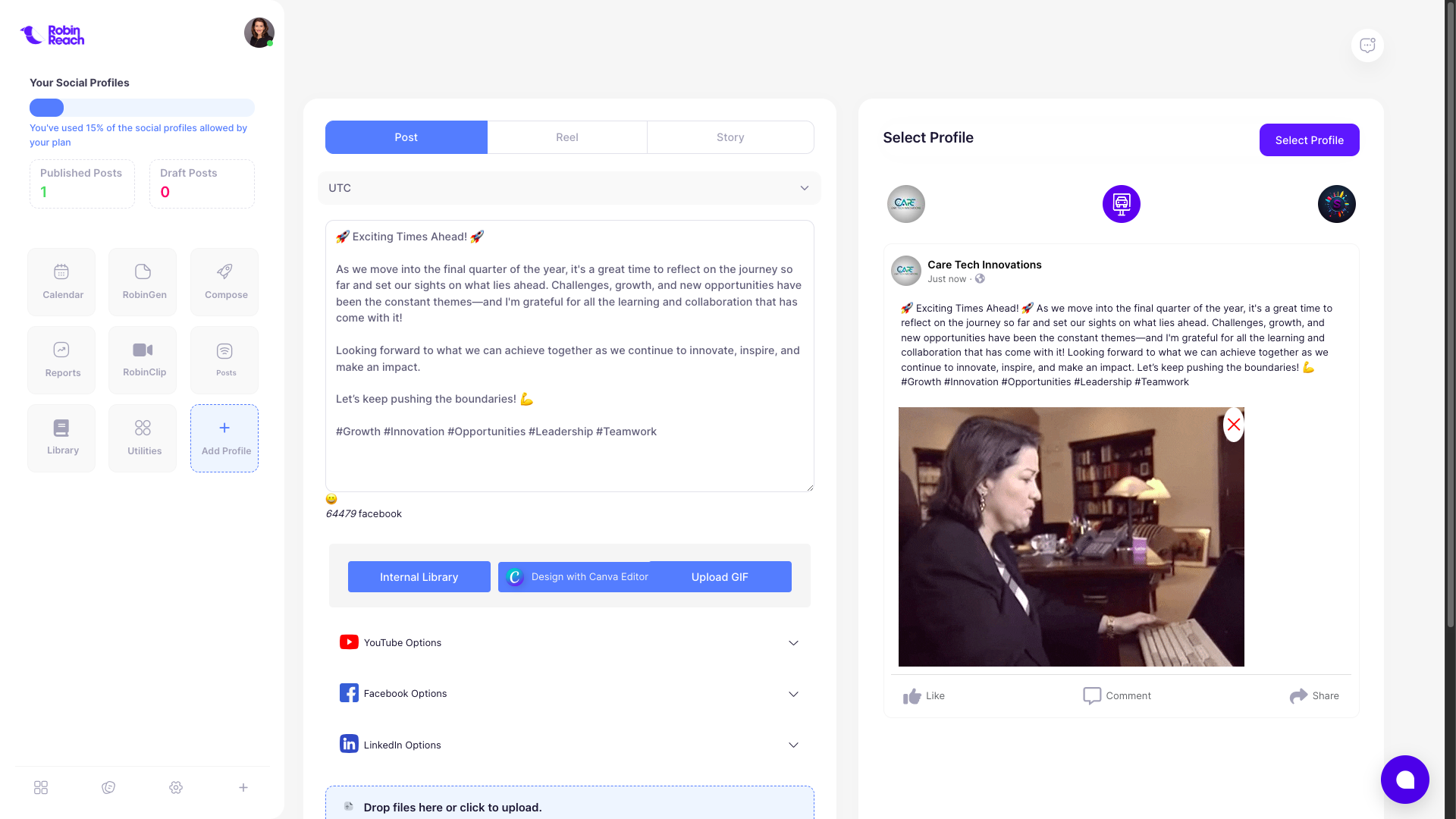Click the Upload GIF button
The image size is (1456, 819).
[x=720, y=577]
